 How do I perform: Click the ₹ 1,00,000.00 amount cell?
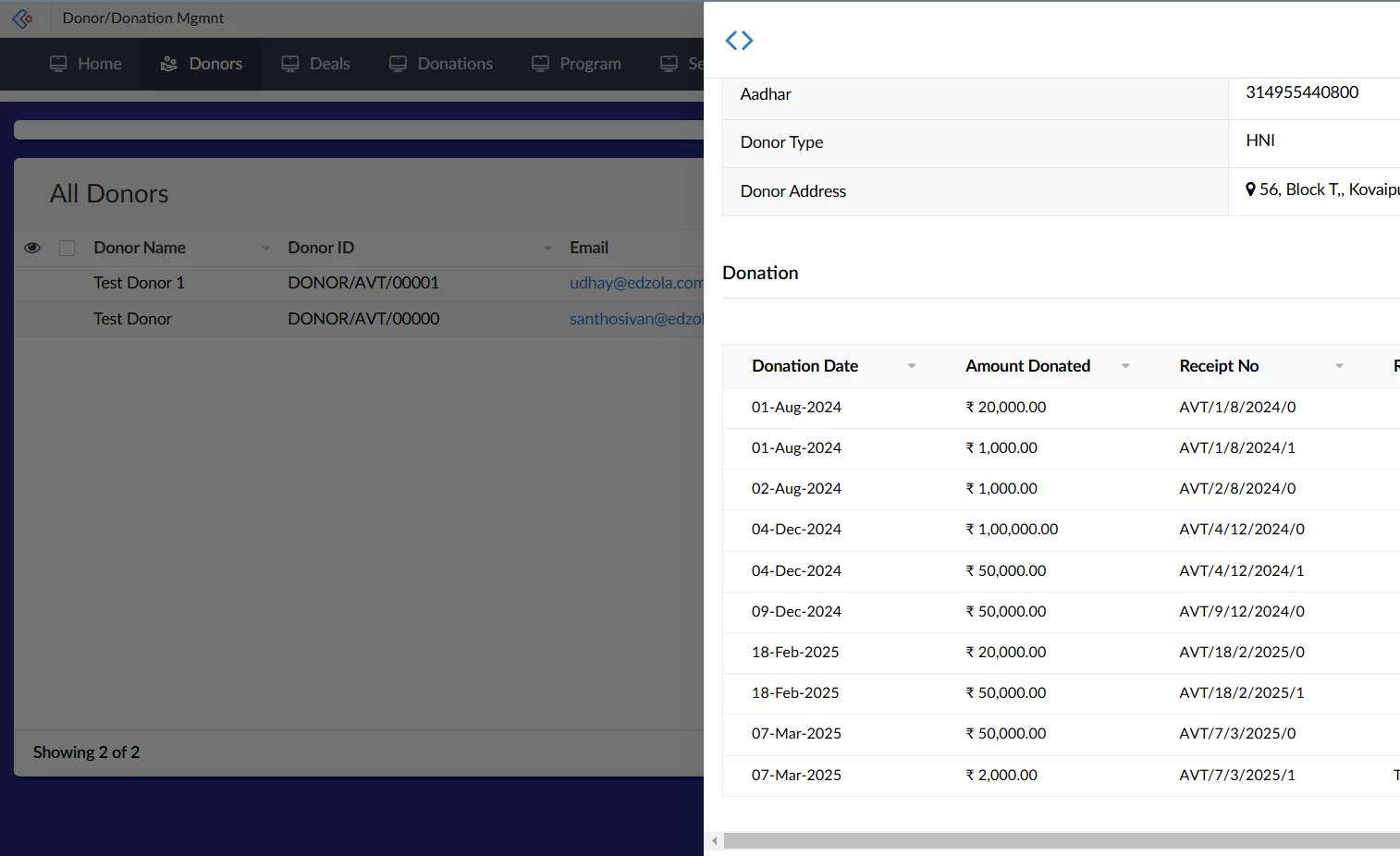(x=1012, y=530)
